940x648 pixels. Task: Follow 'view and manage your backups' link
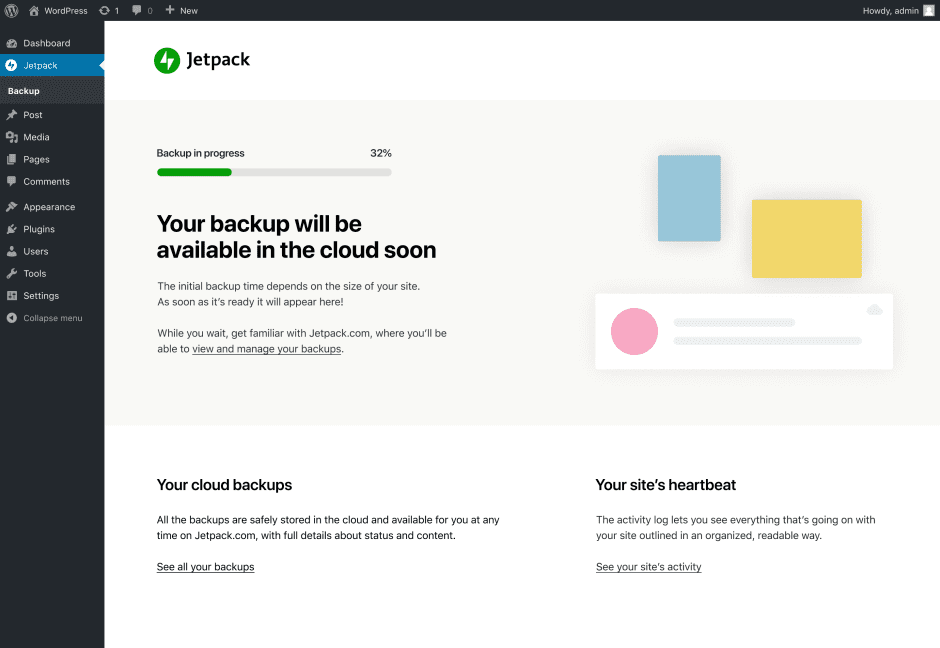tap(267, 349)
